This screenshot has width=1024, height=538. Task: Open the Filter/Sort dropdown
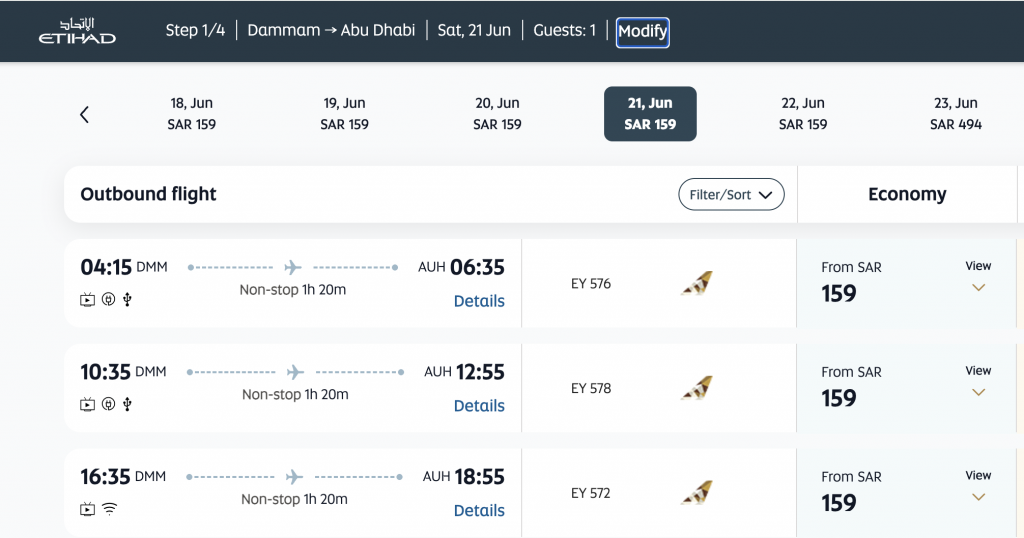point(731,195)
